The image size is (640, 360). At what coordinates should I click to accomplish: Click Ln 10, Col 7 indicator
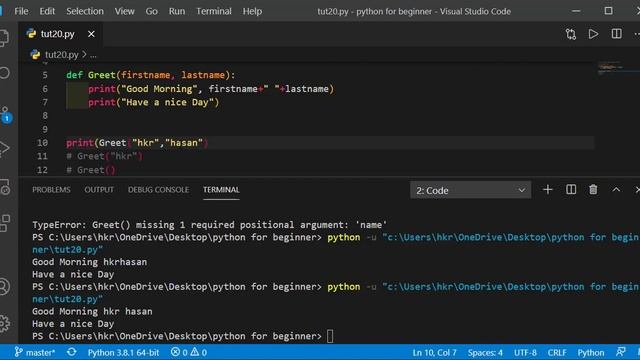coord(434,352)
